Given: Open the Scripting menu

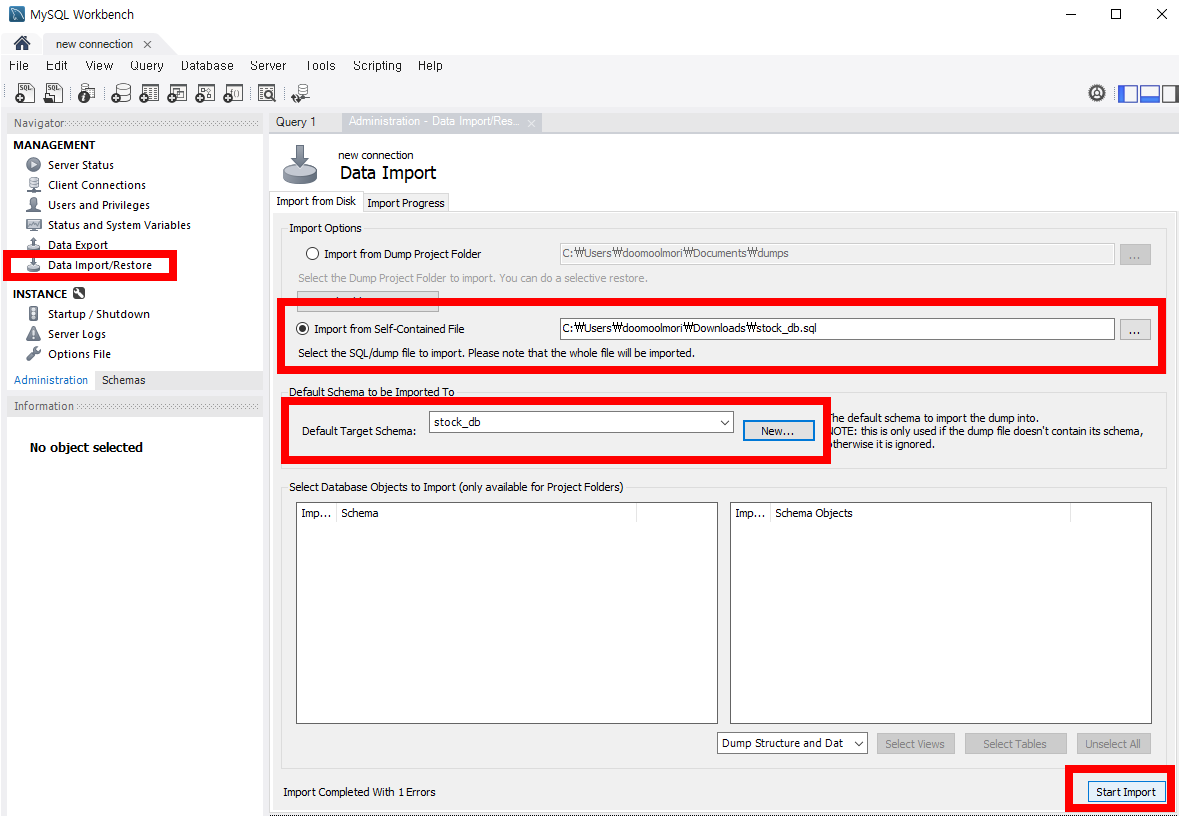Looking at the screenshot, I should (x=377, y=65).
